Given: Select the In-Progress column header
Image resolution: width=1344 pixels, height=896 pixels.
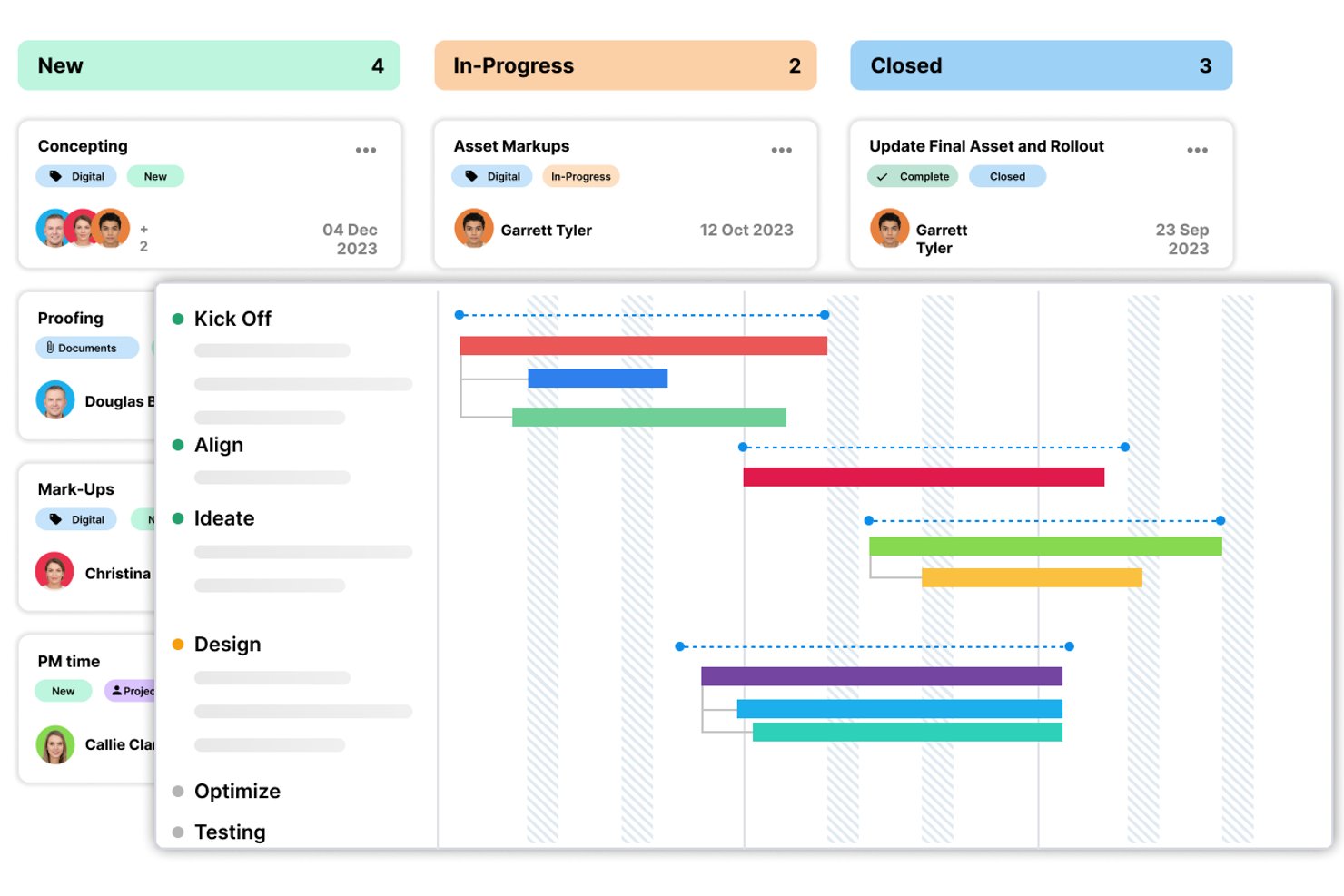Looking at the screenshot, I should click(626, 65).
